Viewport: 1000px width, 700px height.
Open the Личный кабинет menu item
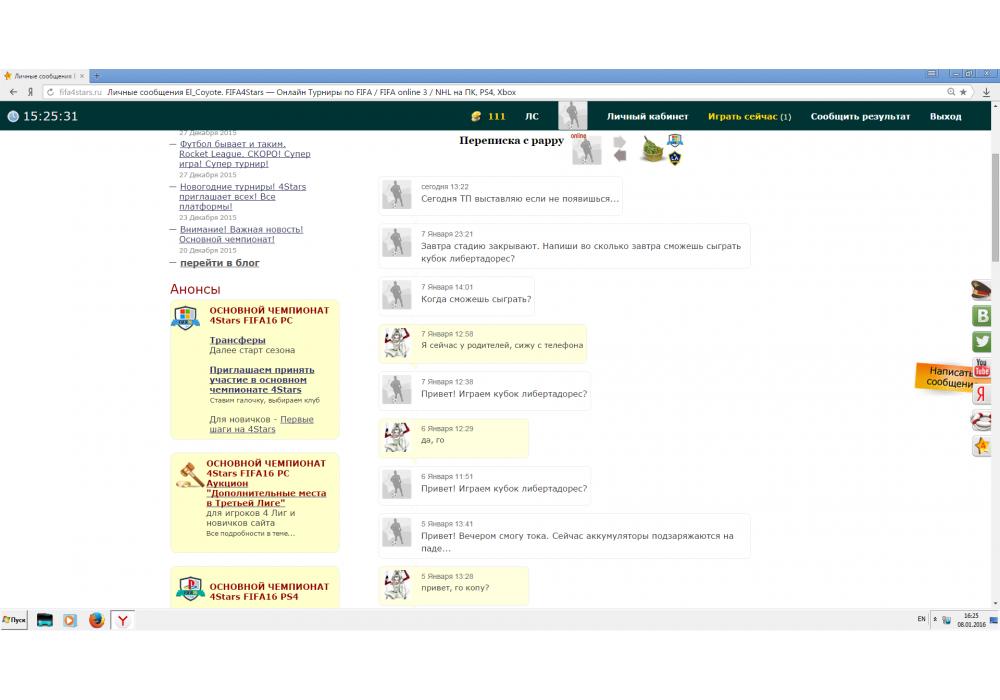click(647, 116)
